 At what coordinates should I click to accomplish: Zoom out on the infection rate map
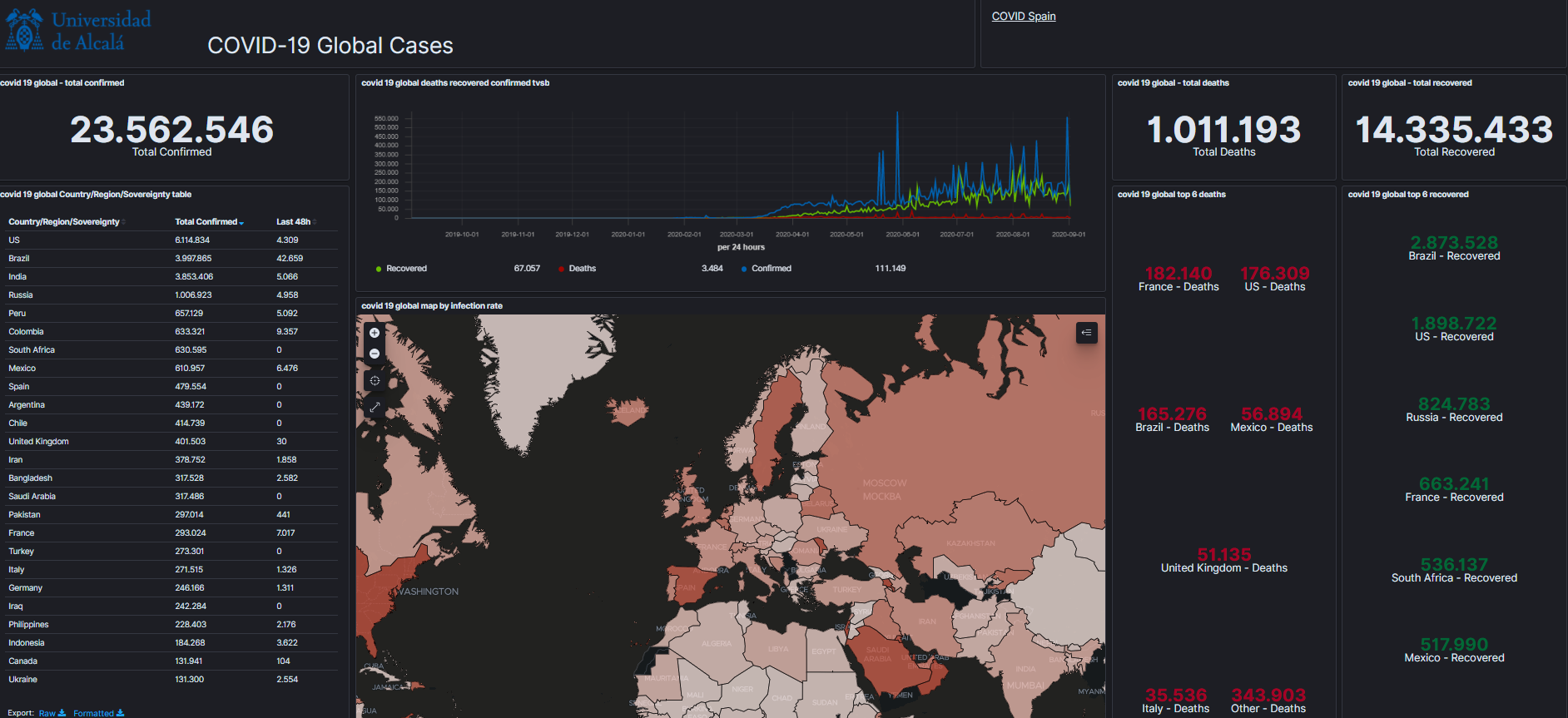[x=375, y=354]
